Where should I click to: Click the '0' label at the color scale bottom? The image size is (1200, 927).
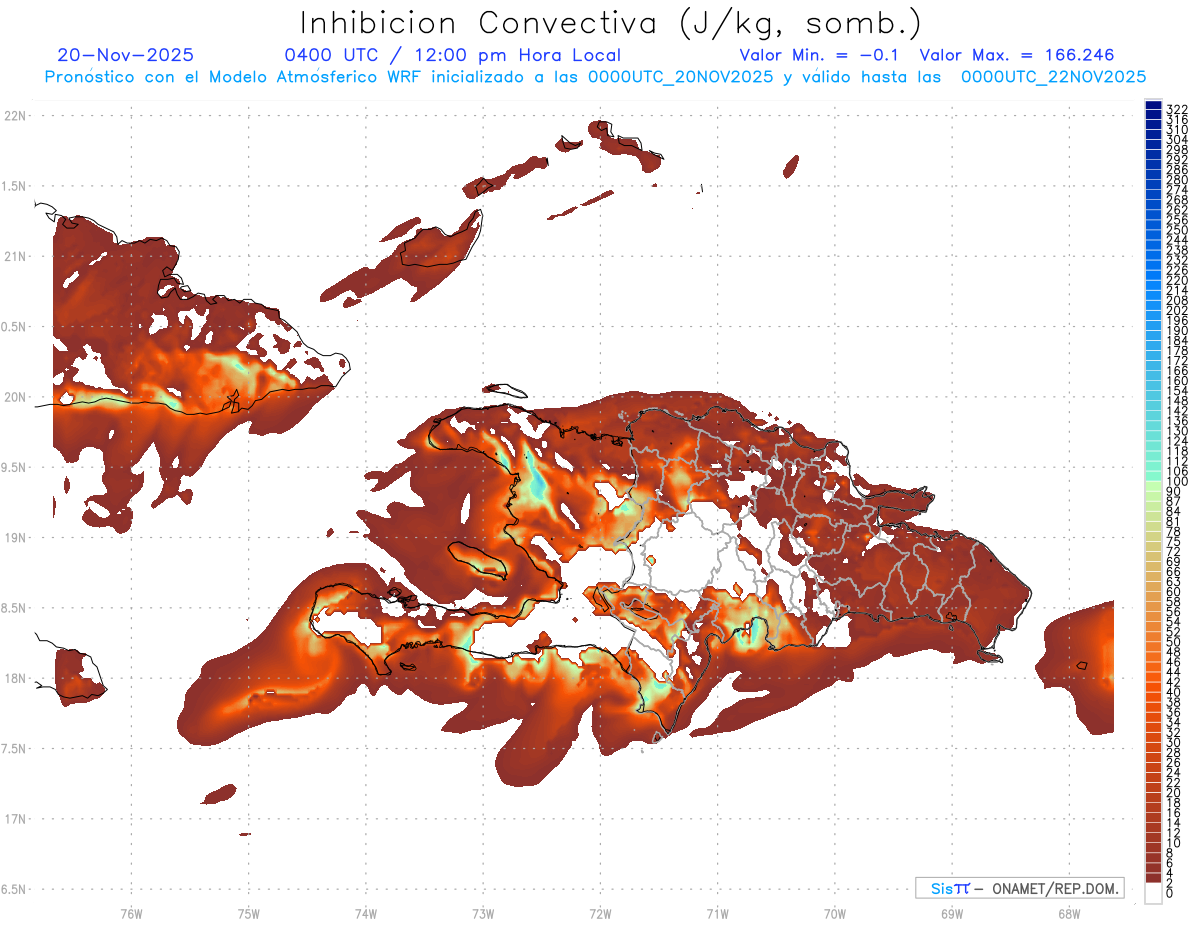[1170, 892]
